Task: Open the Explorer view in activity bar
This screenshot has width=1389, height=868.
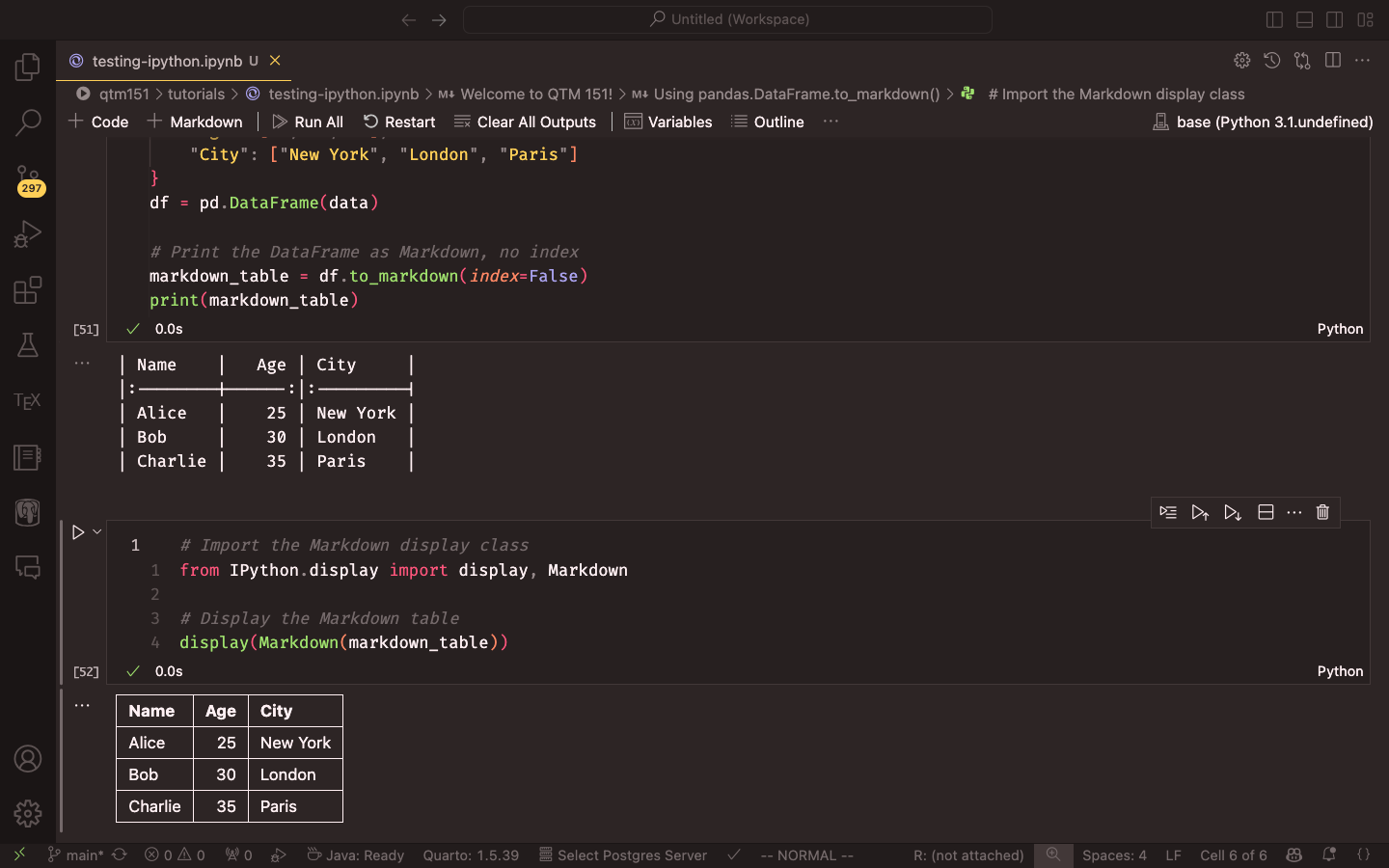Action: [28, 68]
